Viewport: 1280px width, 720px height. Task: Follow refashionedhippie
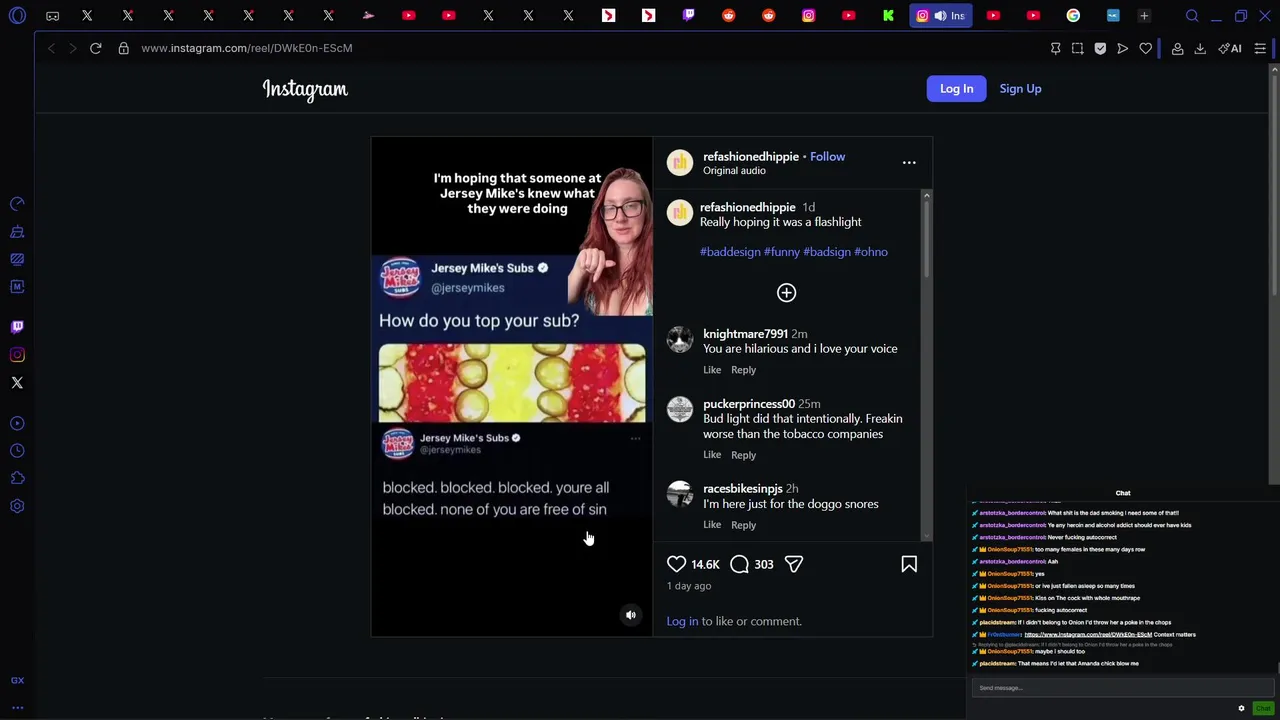point(827,157)
